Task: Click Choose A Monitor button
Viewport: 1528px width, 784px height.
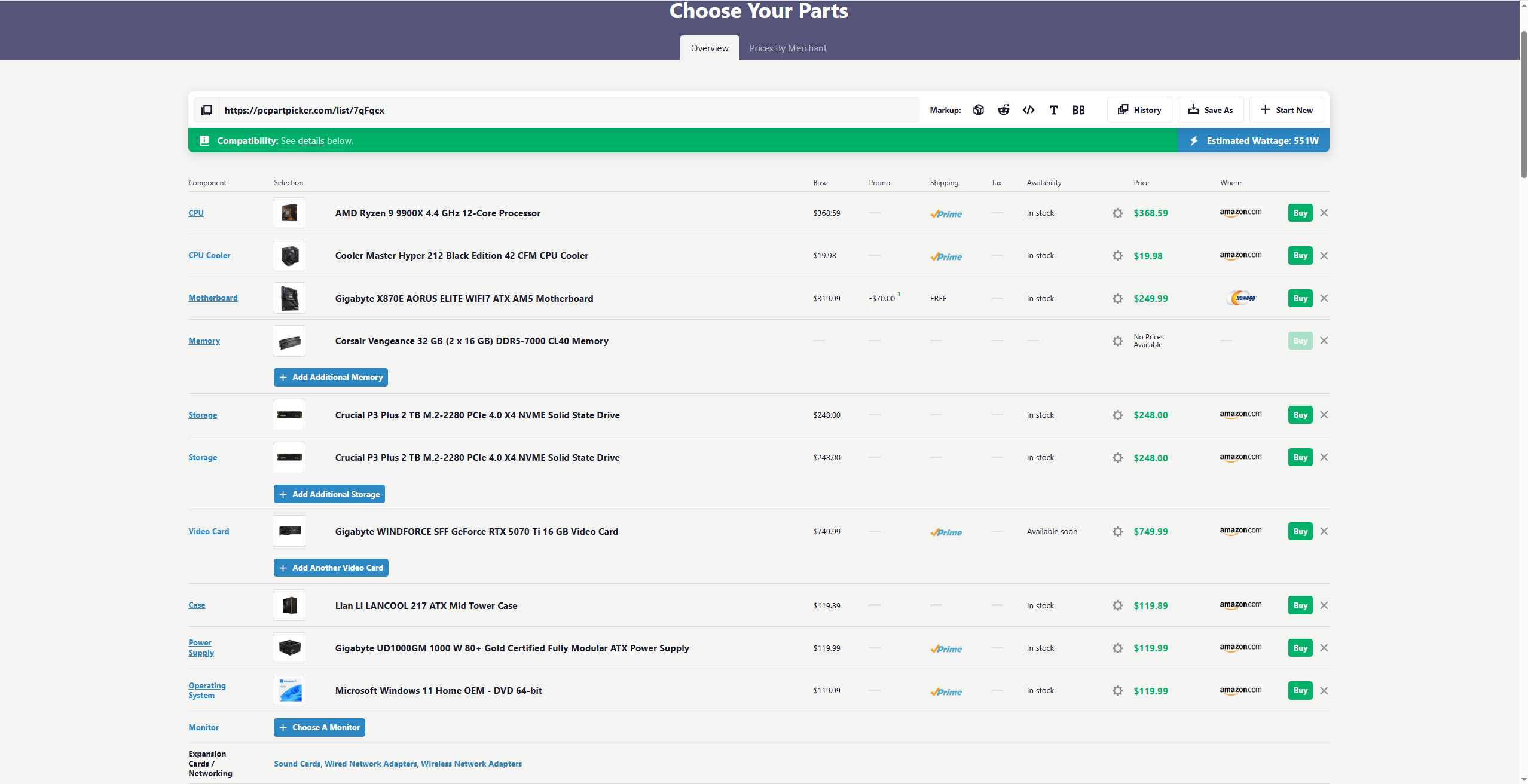Action: (x=319, y=727)
